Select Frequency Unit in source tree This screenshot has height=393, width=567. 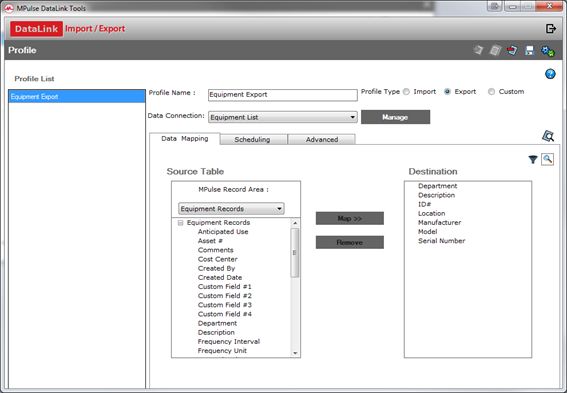222,351
